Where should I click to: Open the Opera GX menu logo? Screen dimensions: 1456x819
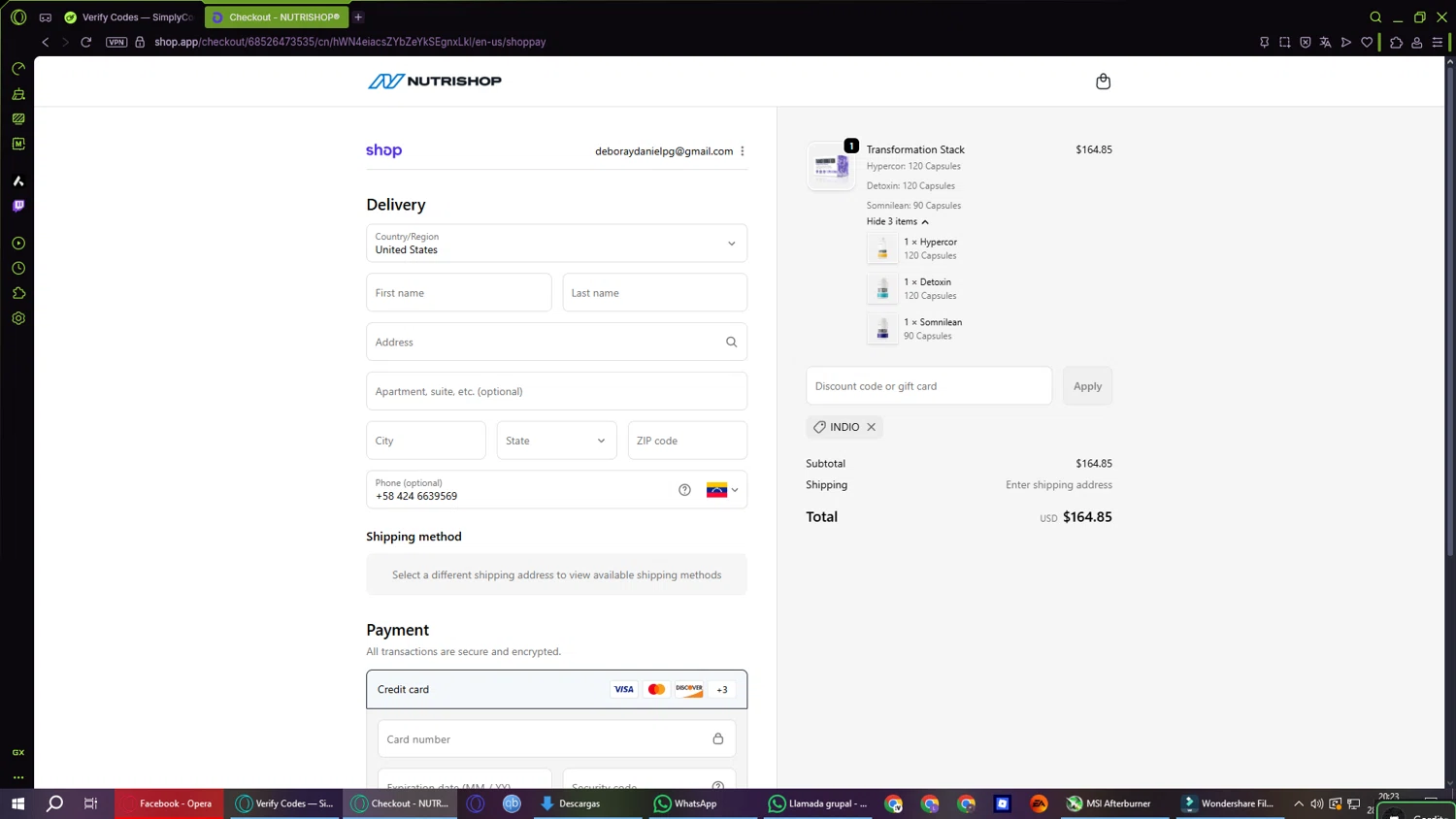[x=18, y=16]
